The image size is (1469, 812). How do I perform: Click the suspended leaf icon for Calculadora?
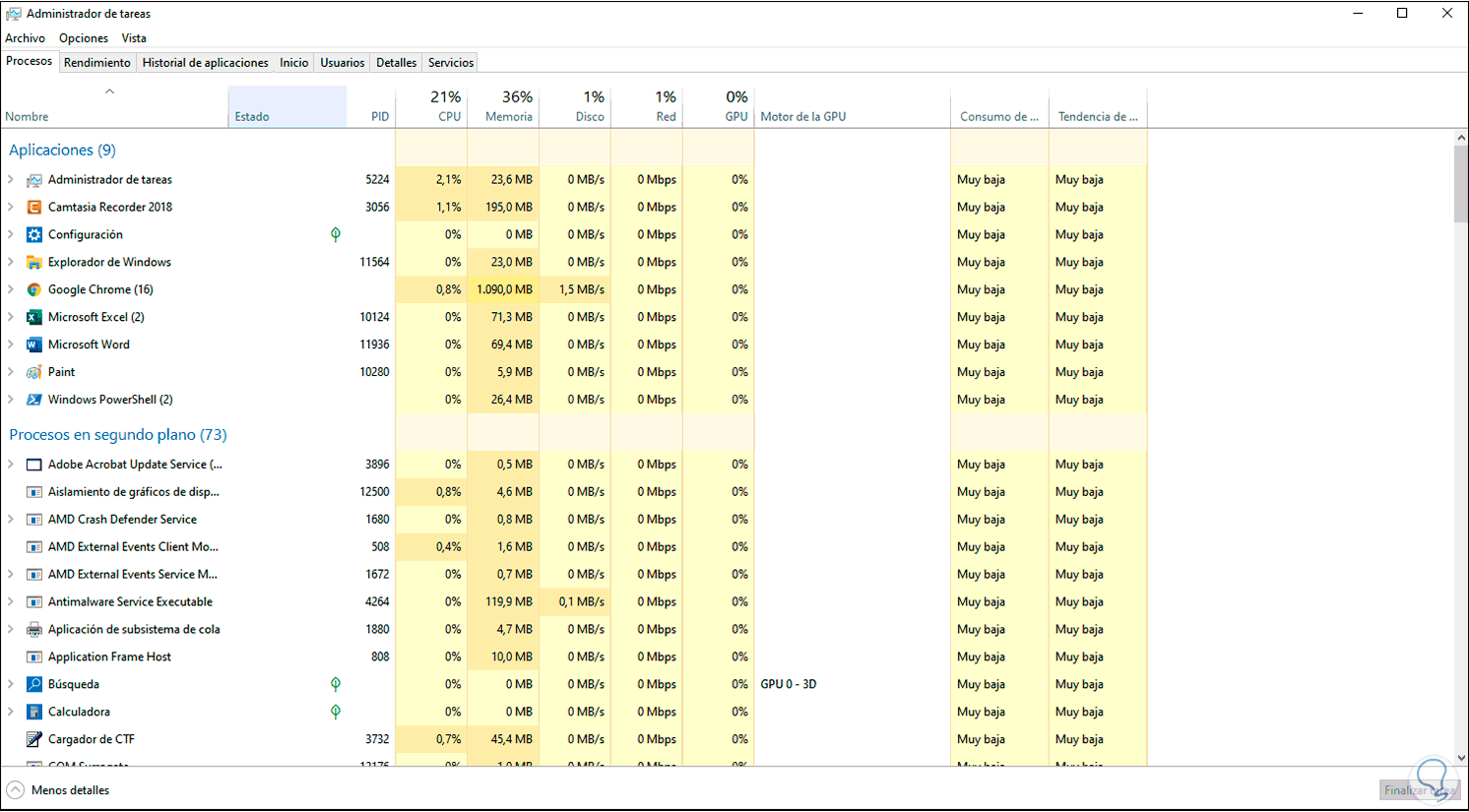click(336, 713)
